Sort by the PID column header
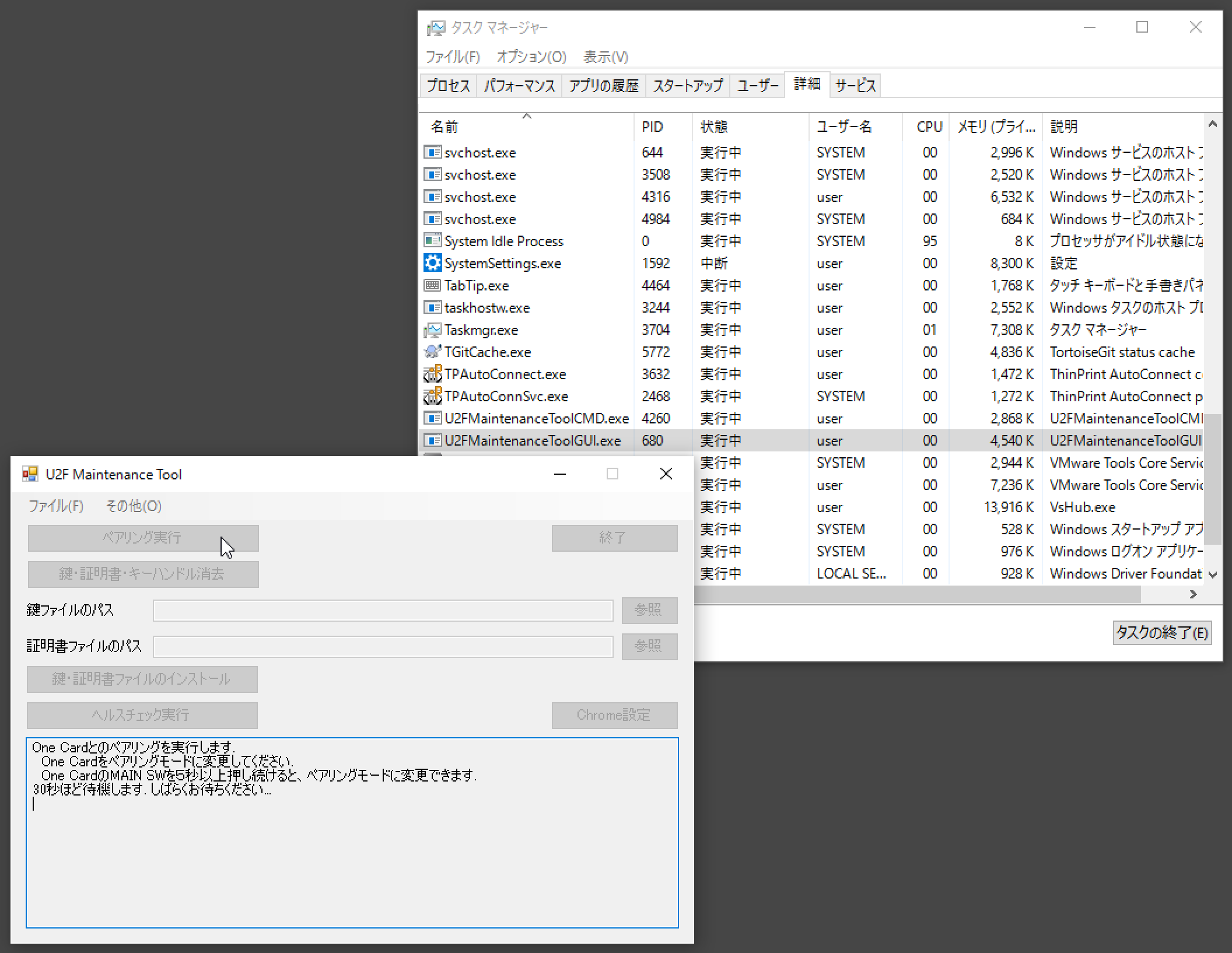The height and width of the screenshot is (953, 1232). coord(663,127)
